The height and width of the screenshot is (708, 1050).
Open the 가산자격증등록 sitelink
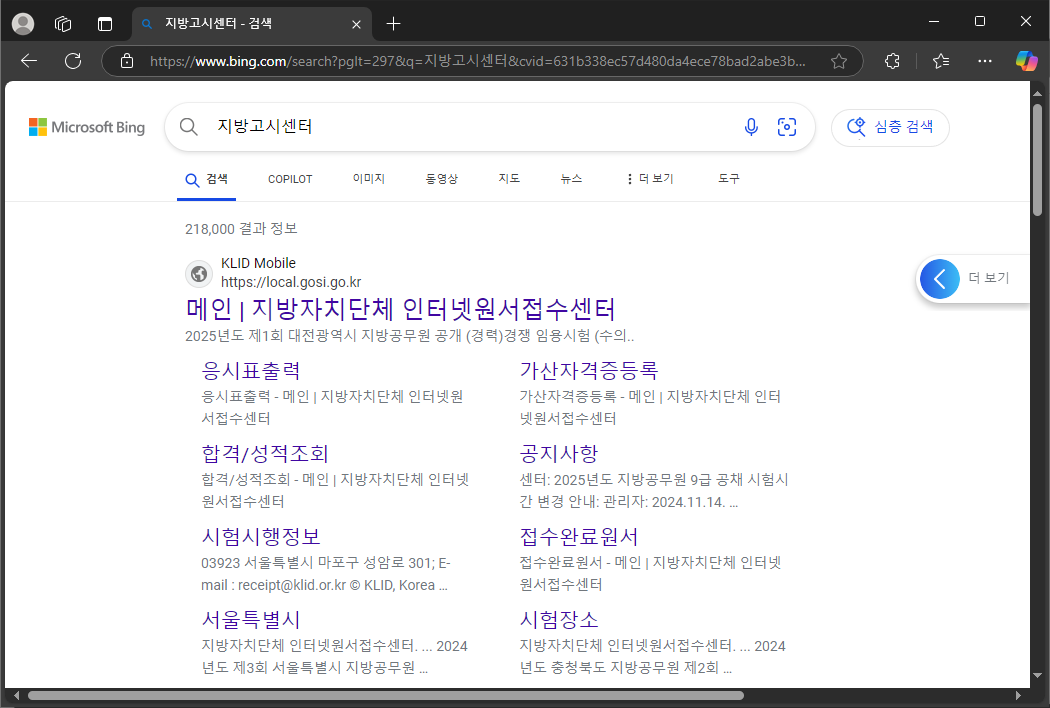point(589,370)
